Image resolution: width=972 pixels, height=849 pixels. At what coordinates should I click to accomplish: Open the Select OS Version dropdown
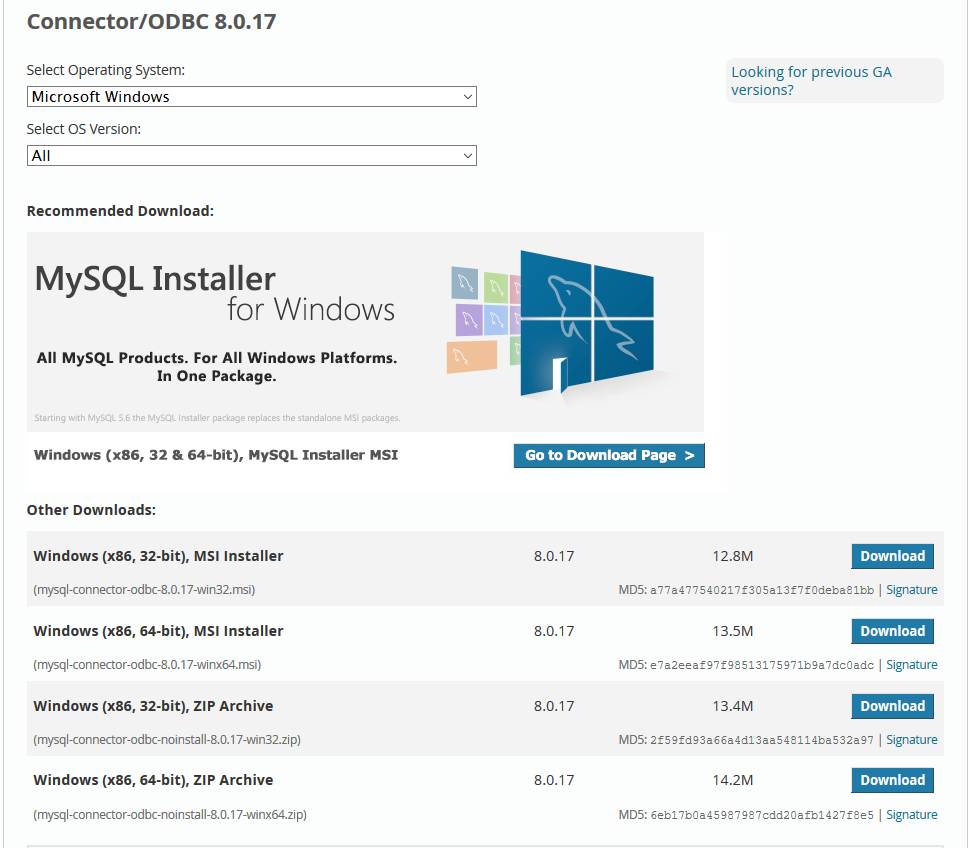tap(250, 156)
